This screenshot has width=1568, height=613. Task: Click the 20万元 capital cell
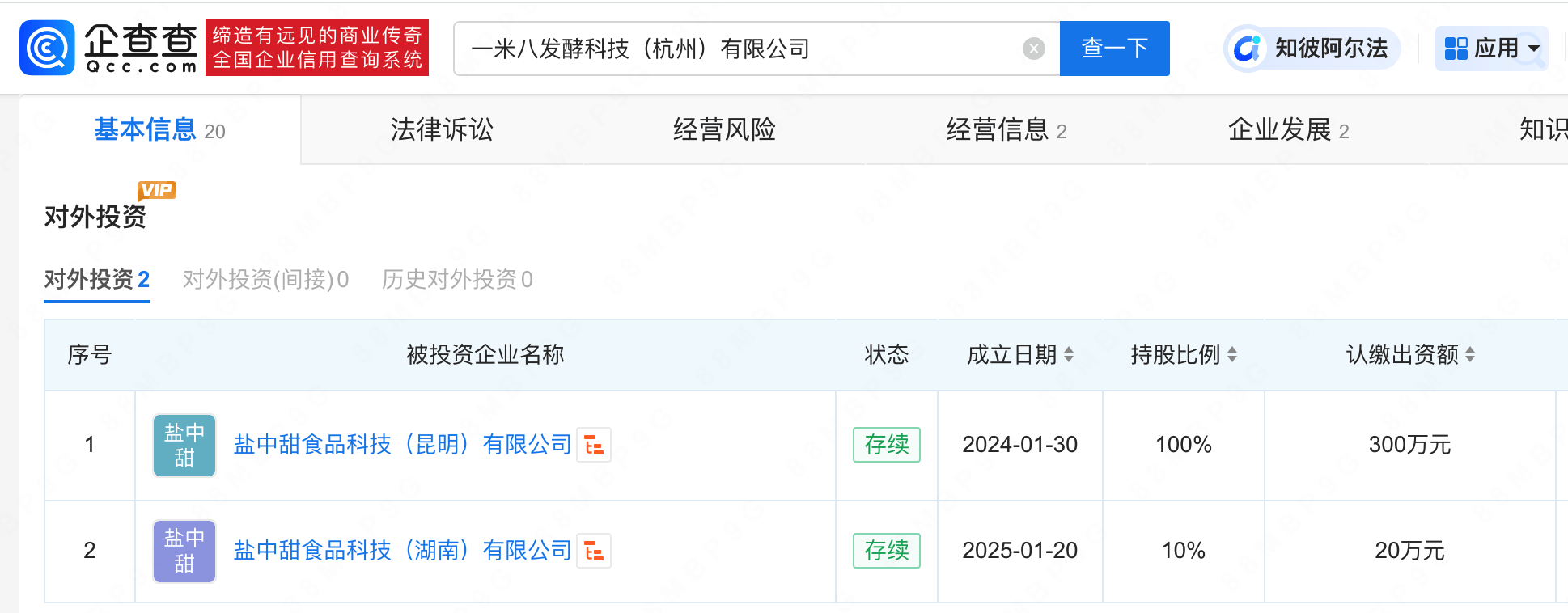tap(1409, 551)
